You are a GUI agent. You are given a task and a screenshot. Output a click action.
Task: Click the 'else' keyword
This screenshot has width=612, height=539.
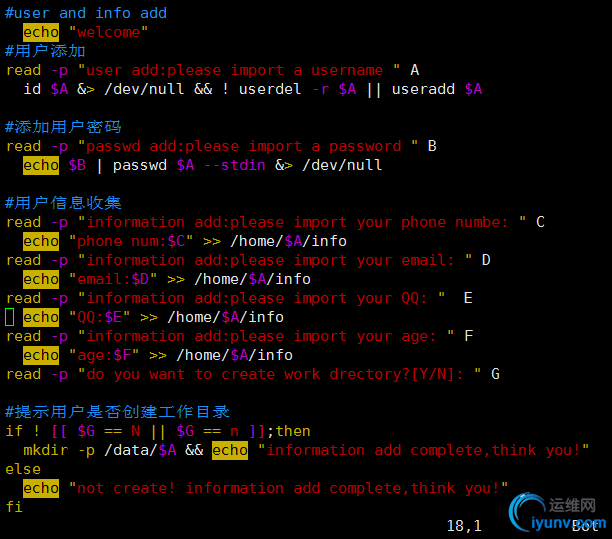click(x=23, y=469)
